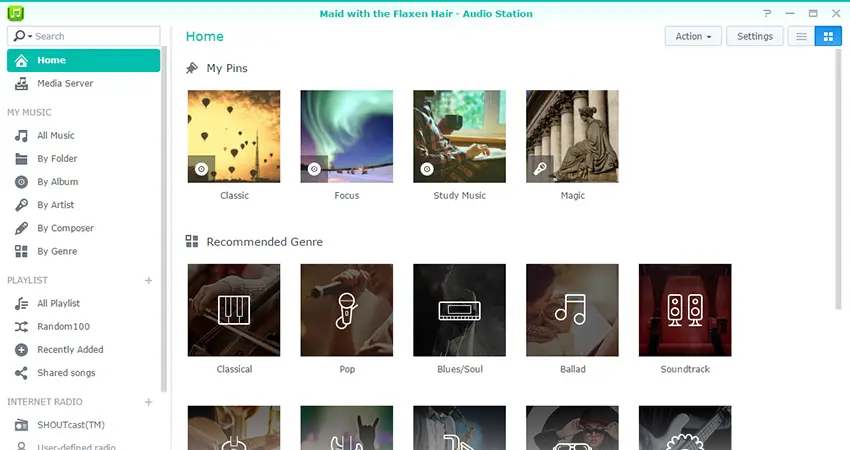Open the Soundtrack genre speakers tile
850x450 pixels.
pyautogui.click(x=685, y=310)
